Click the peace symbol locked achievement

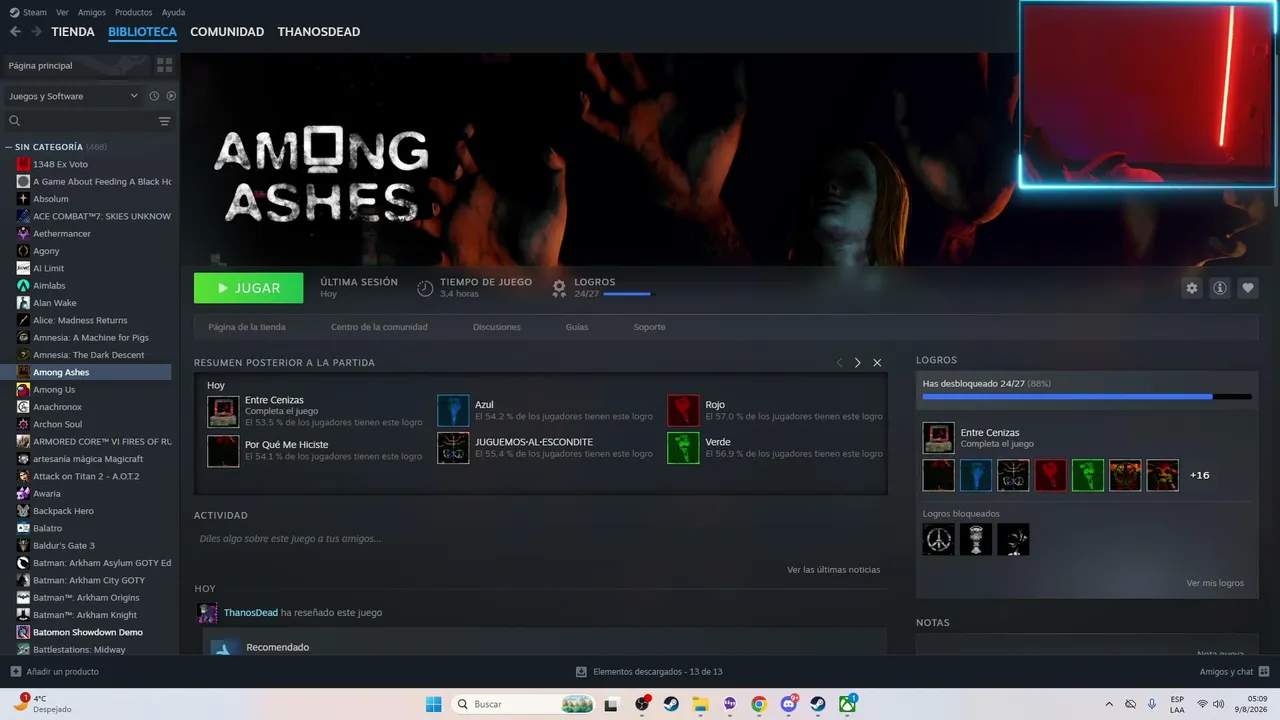pyautogui.click(x=938, y=540)
